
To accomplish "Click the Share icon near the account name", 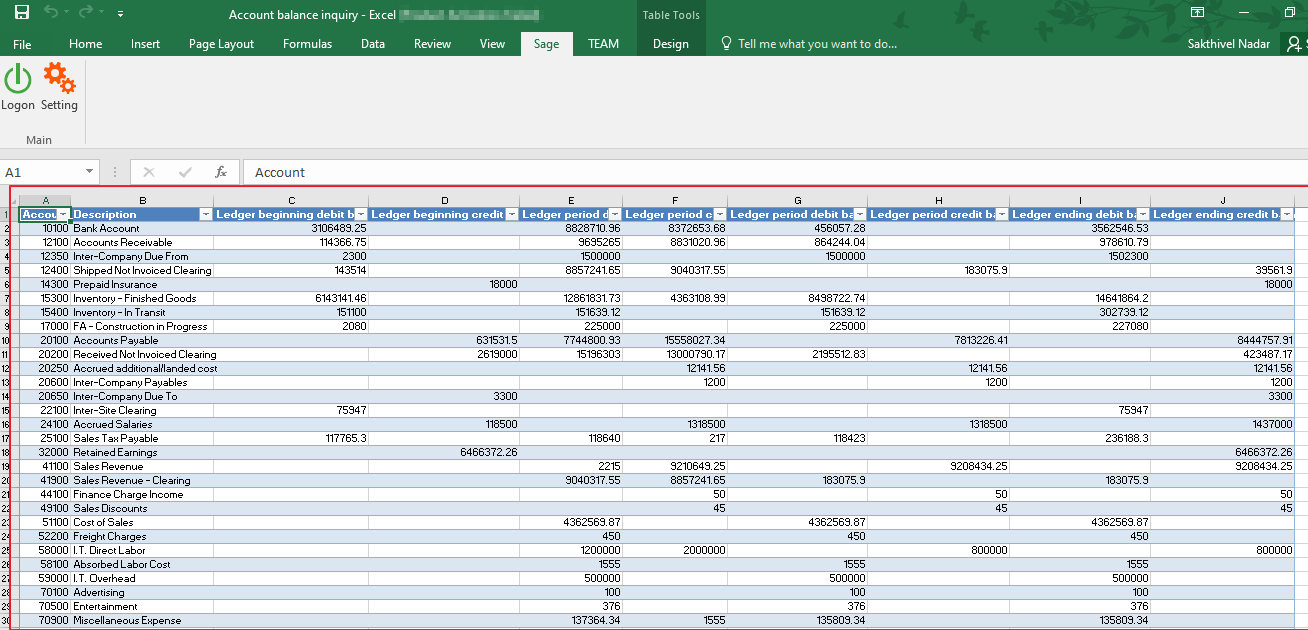I will [x=1299, y=44].
